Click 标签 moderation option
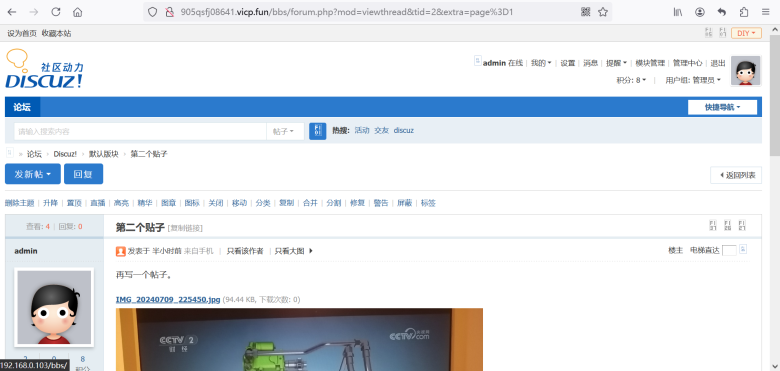 428,203
